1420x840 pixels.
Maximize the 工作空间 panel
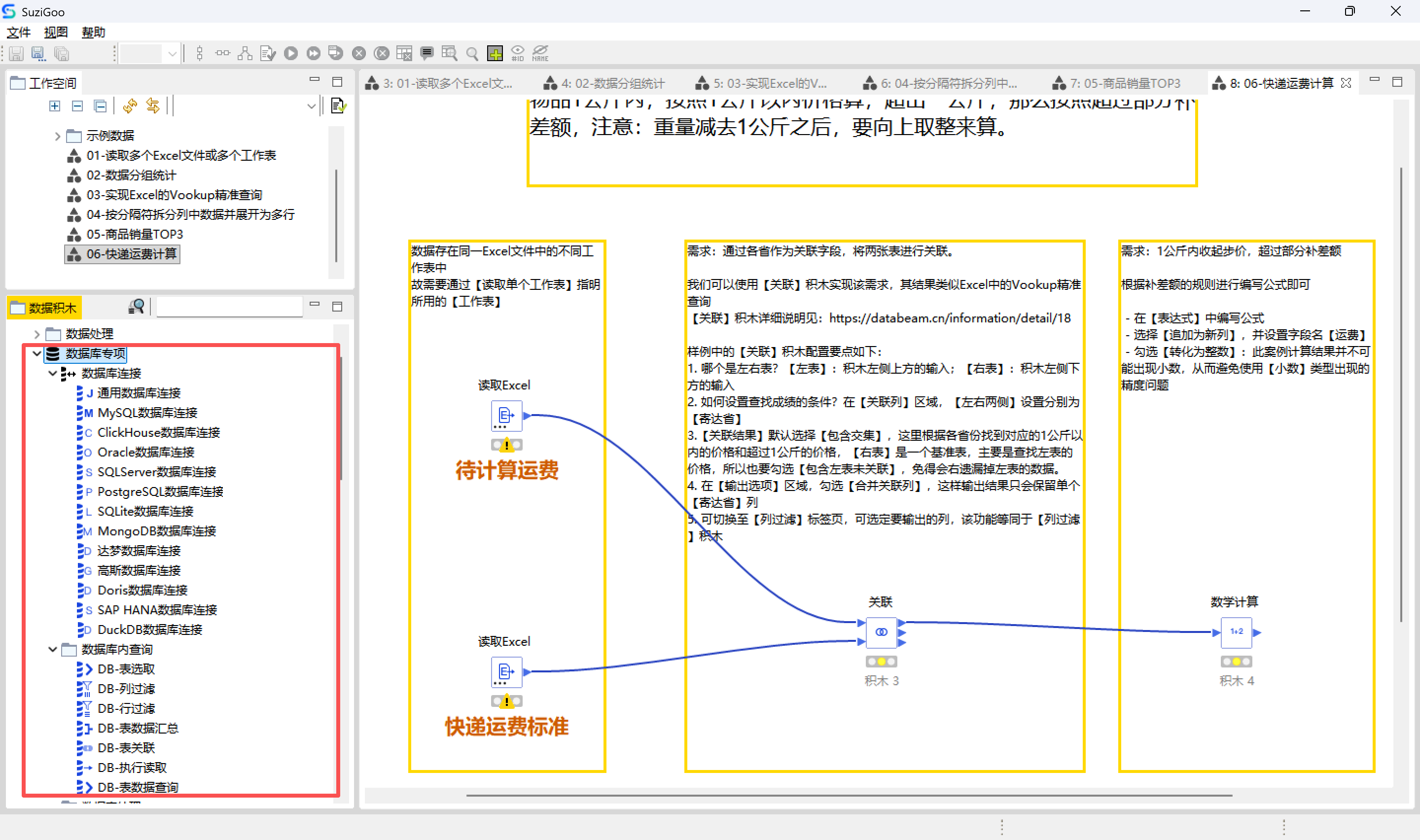pyautogui.click(x=337, y=82)
